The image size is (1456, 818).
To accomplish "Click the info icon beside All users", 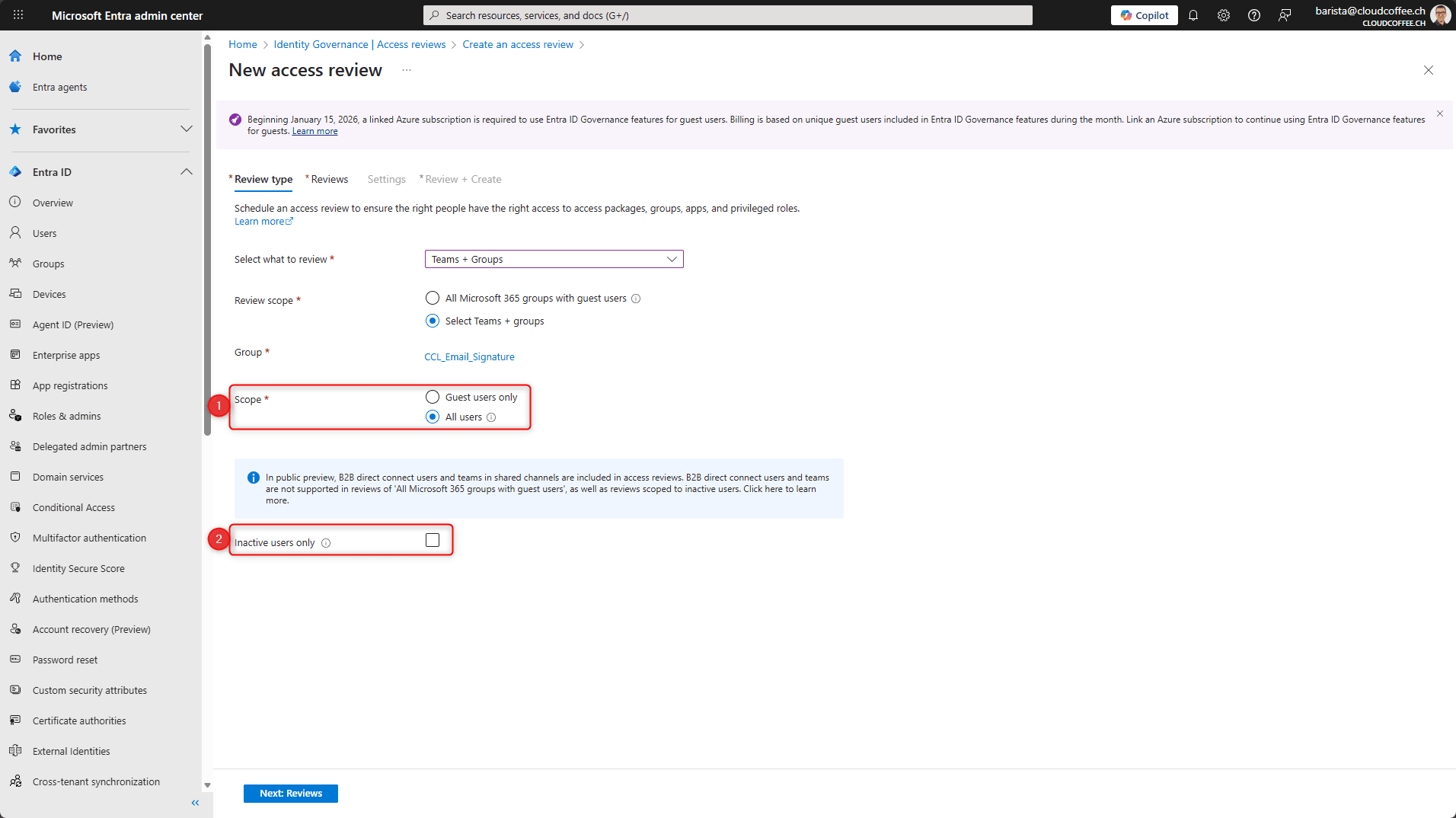I will click(491, 417).
